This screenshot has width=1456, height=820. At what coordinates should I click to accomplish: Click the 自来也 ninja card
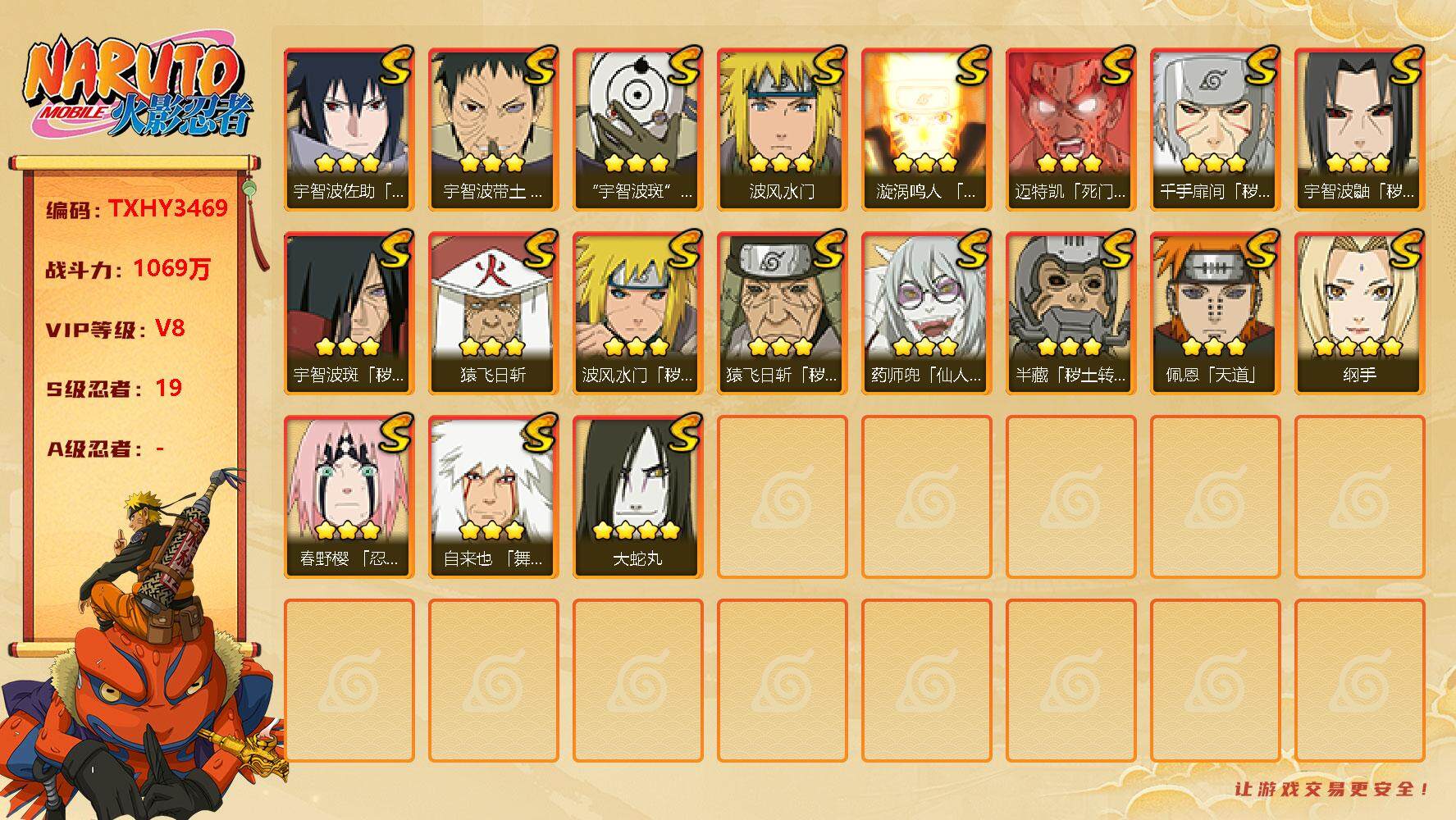point(493,497)
